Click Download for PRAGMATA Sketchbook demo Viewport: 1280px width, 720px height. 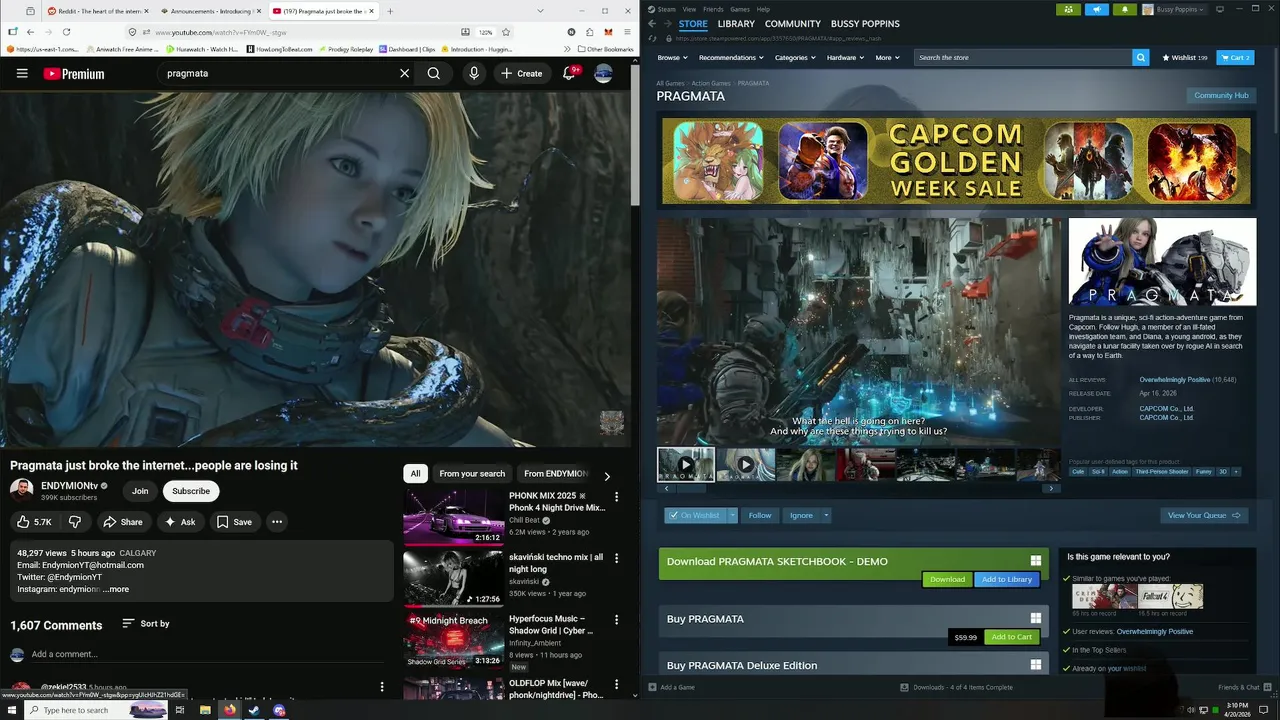[947, 579]
